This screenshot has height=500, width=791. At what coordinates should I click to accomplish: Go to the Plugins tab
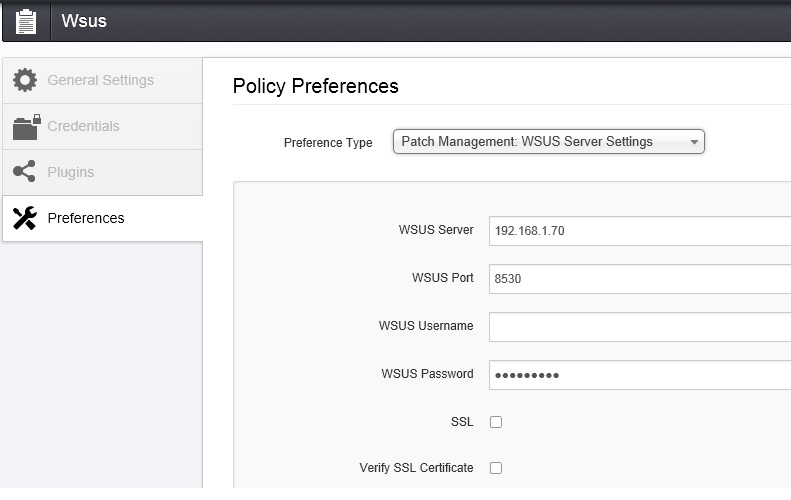tap(70, 172)
